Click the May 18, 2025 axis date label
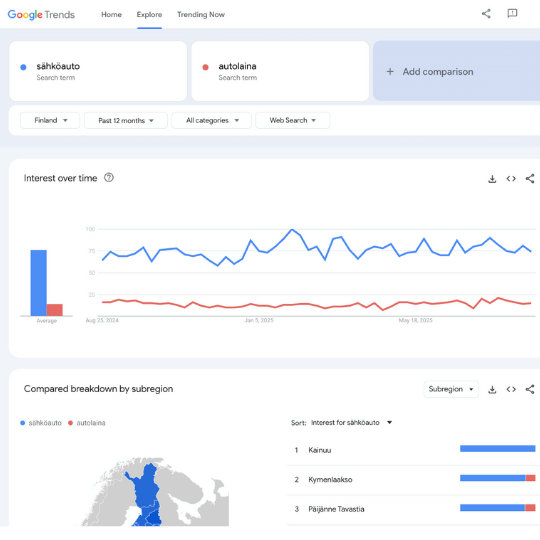The width and height of the screenshot is (540, 540). tap(415, 320)
